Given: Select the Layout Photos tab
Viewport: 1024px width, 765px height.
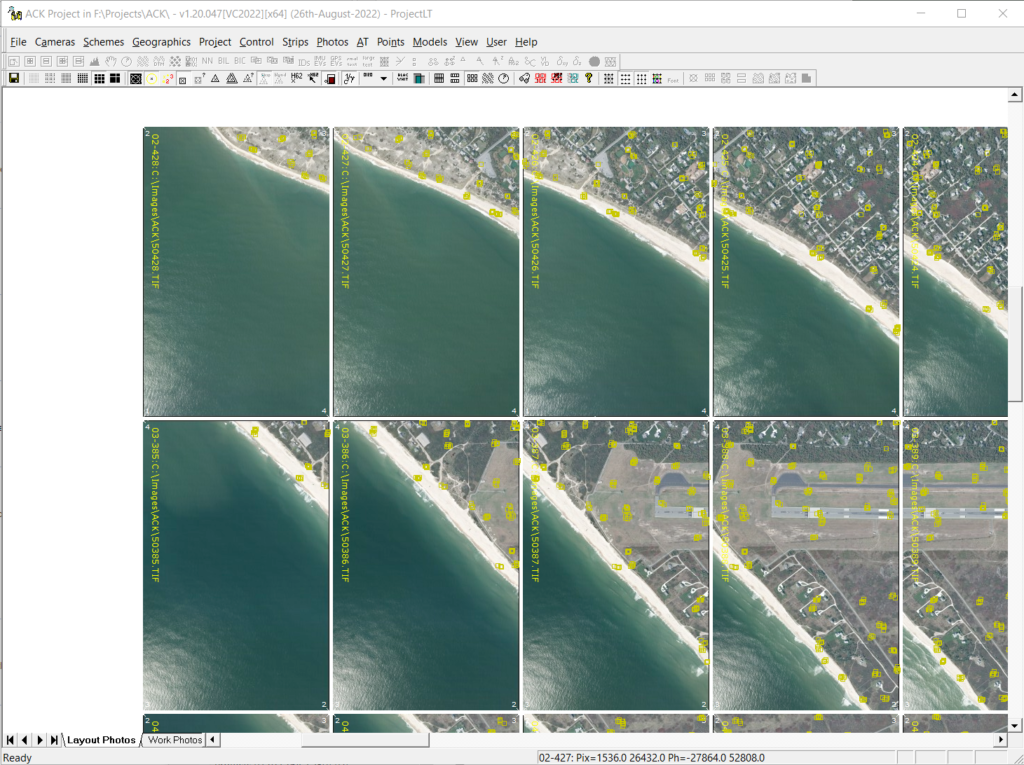Looking at the screenshot, I should click(x=101, y=740).
